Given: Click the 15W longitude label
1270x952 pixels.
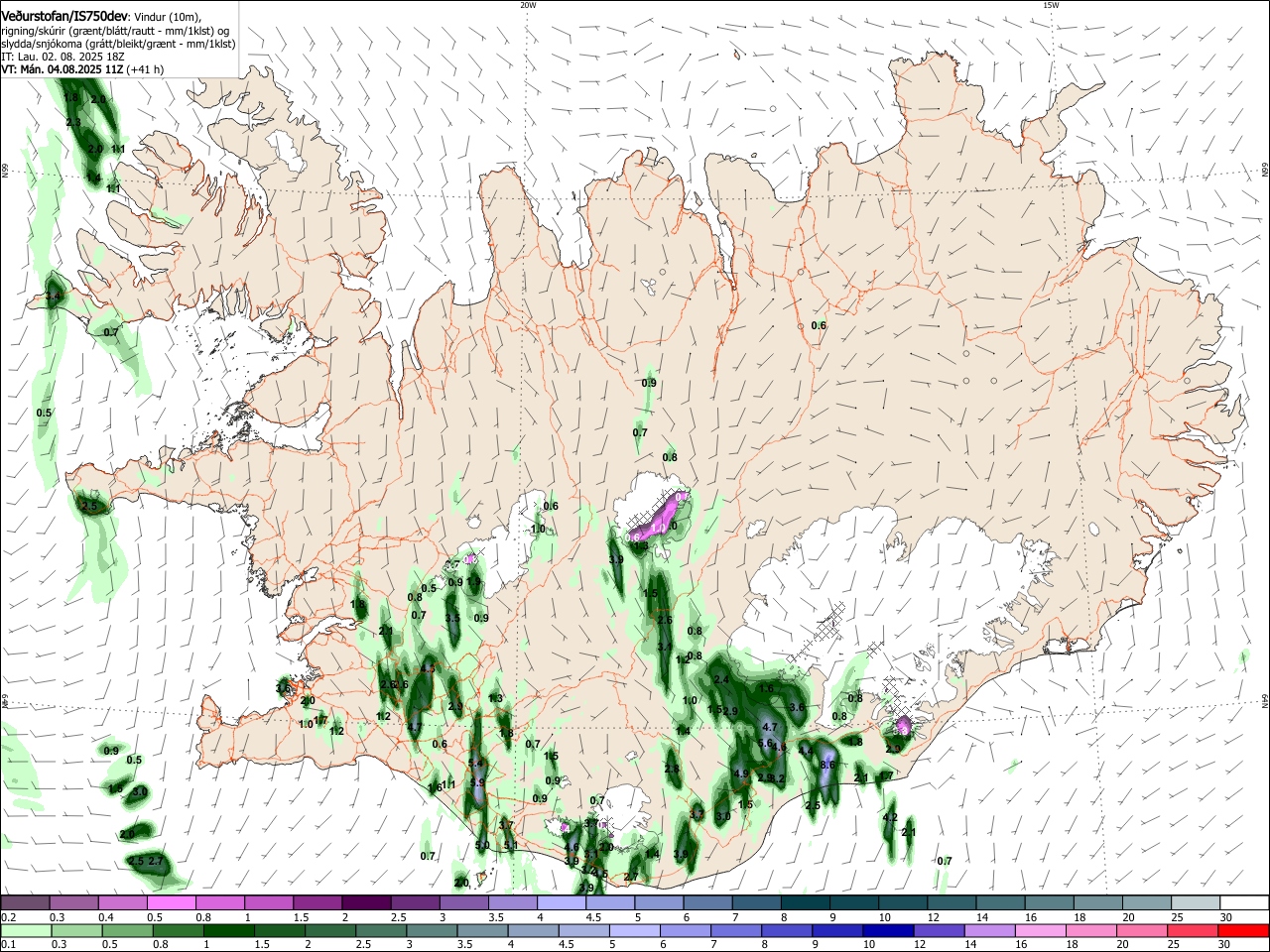Looking at the screenshot, I should 1051,5.
